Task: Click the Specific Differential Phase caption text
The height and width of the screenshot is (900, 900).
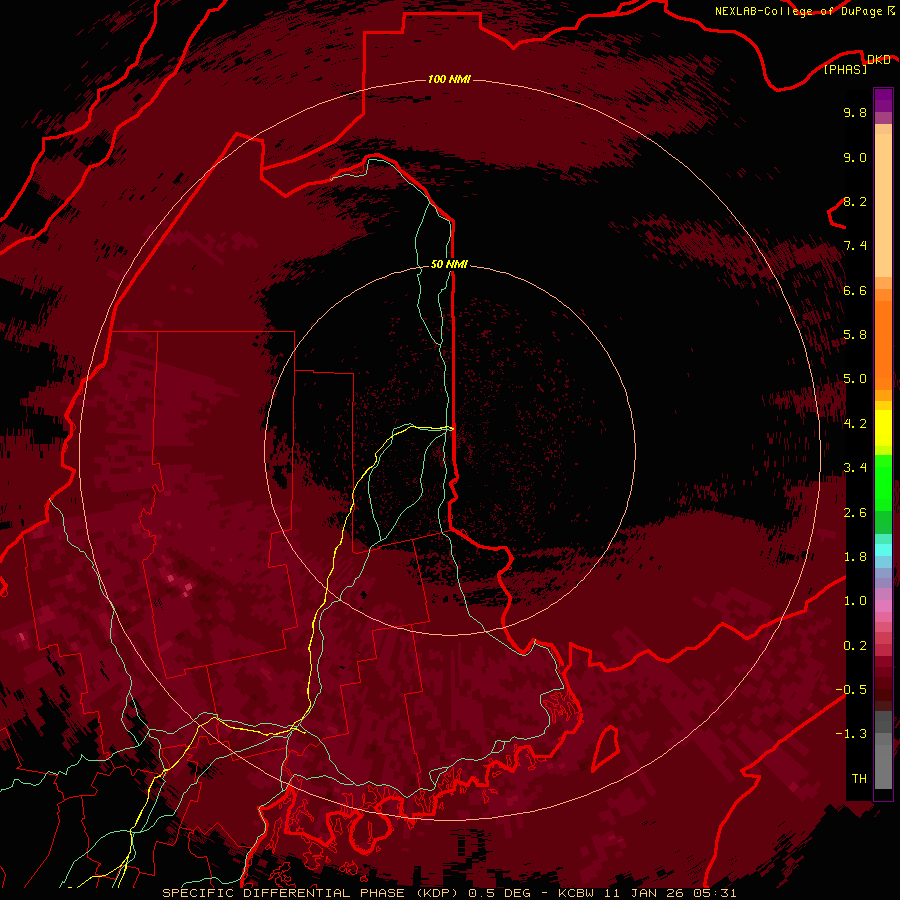Action: click(449, 893)
